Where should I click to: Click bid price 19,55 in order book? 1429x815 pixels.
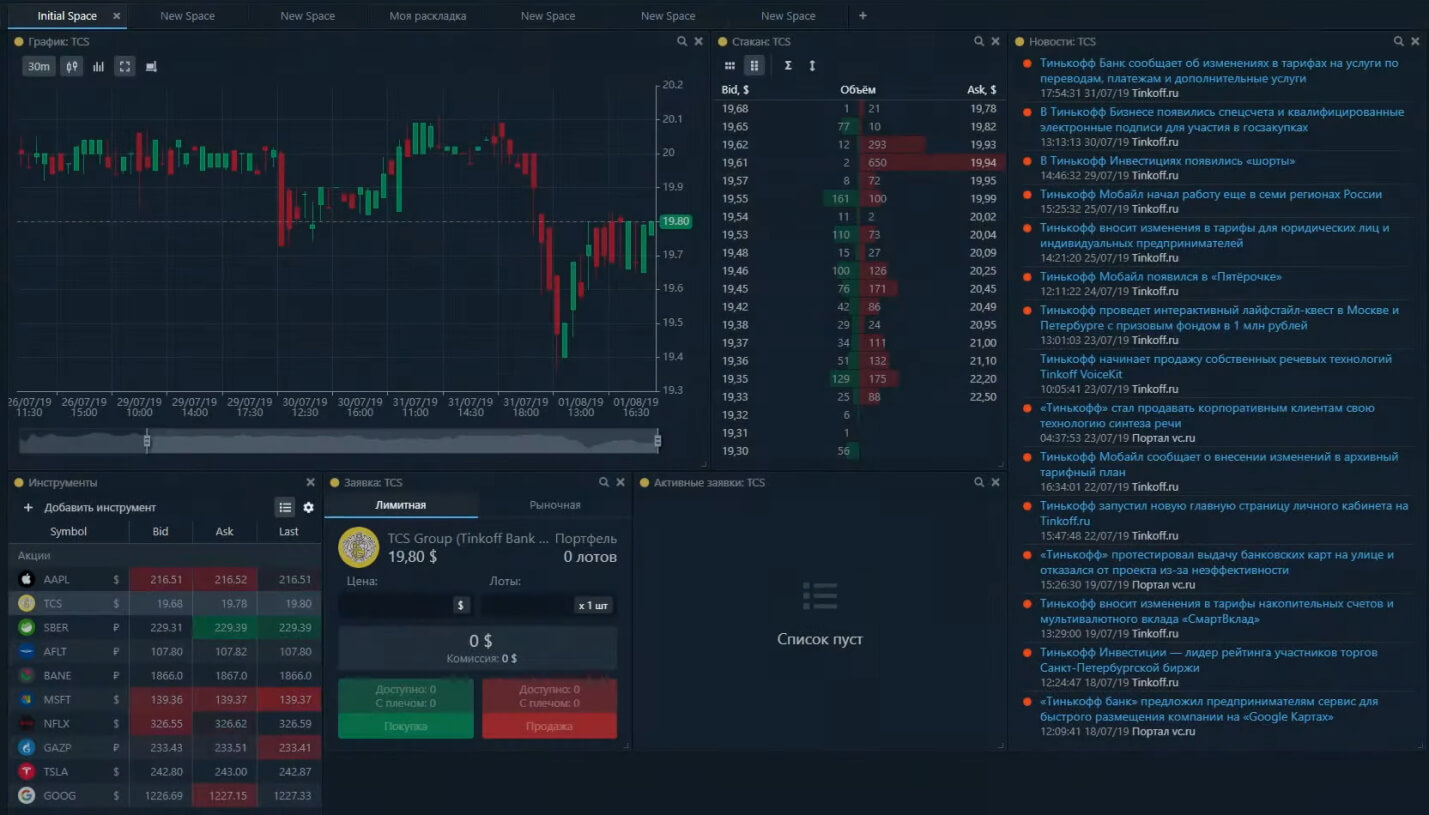point(735,198)
